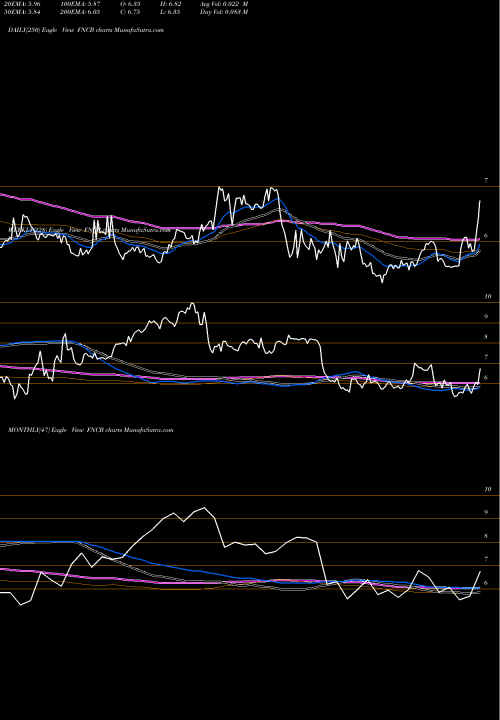Viewport: 500px width, 720px height.
Task: Click the '9' axis label on the monthly chart
Action: (486, 512)
